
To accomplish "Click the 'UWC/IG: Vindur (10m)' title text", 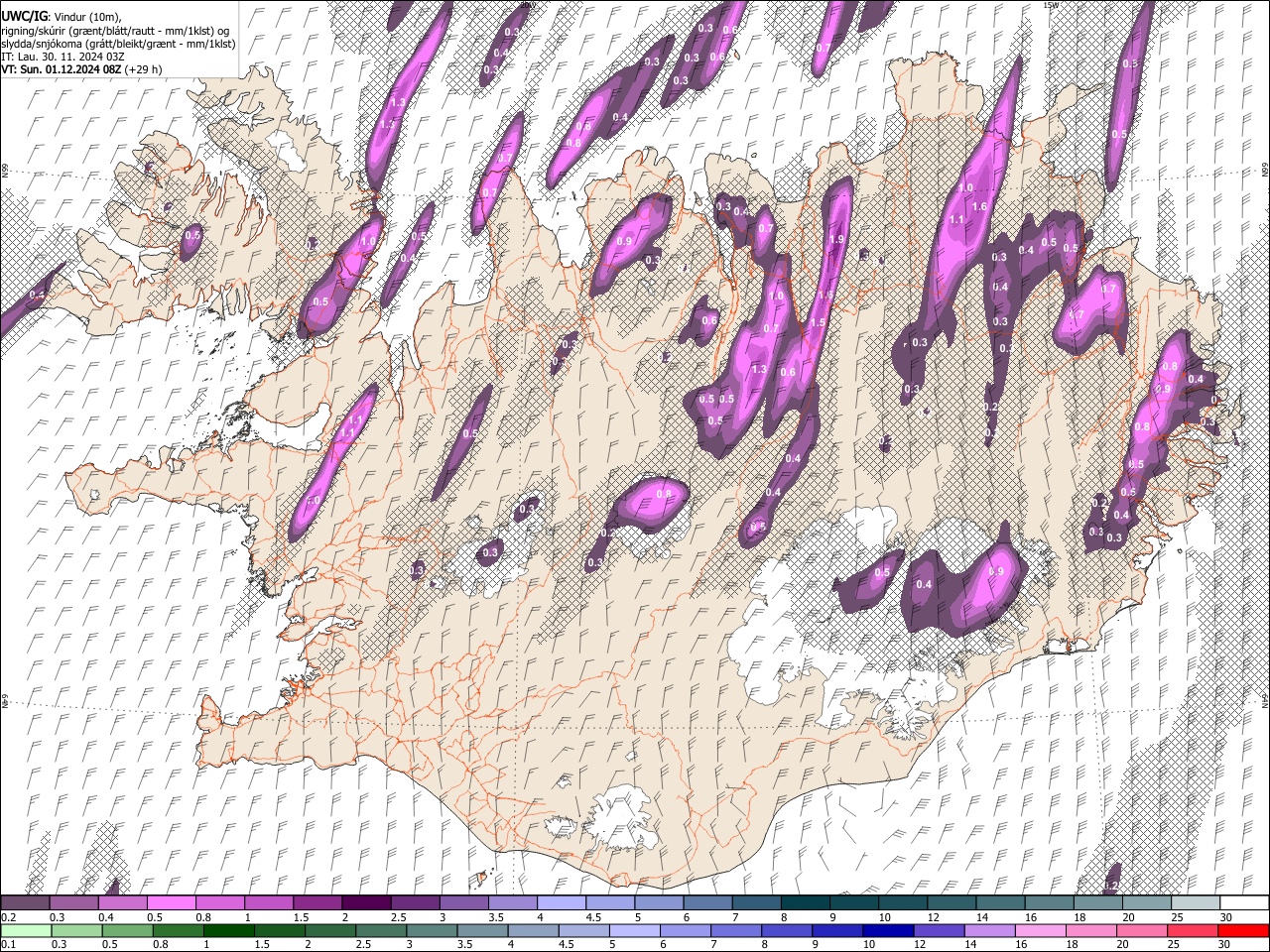I will [x=61, y=16].
